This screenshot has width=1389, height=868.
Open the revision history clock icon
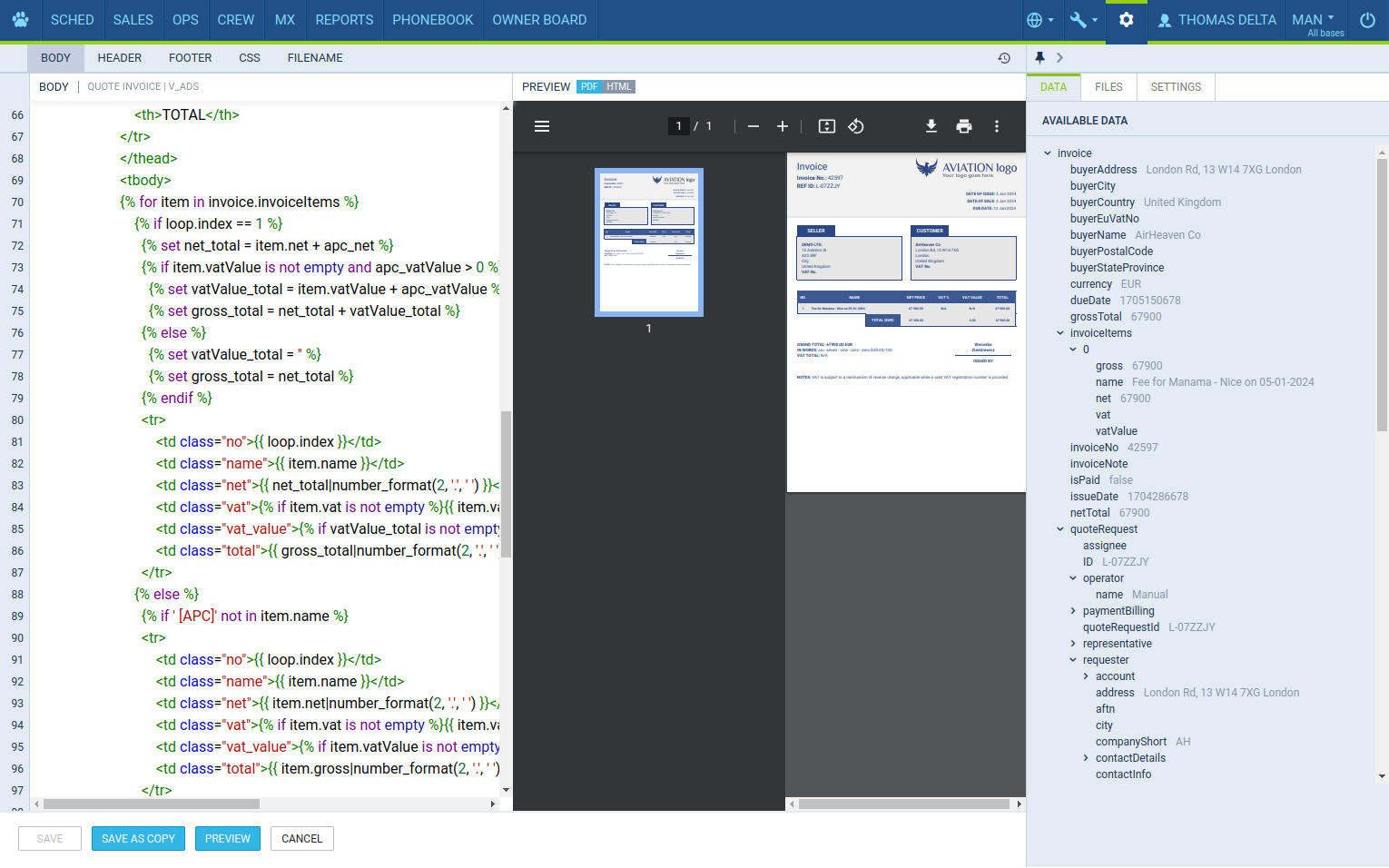point(1004,58)
